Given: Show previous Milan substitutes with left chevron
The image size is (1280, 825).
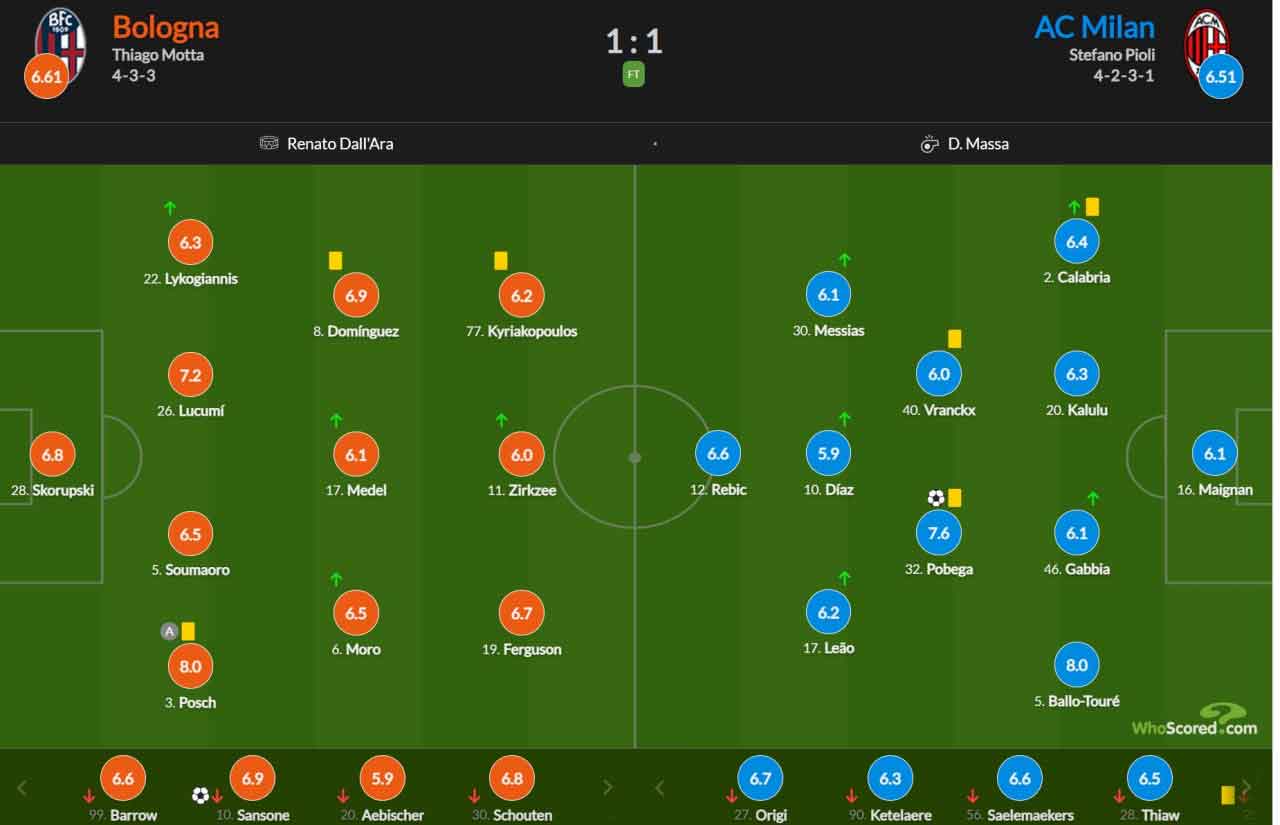Looking at the screenshot, I should tap(659, 787).
